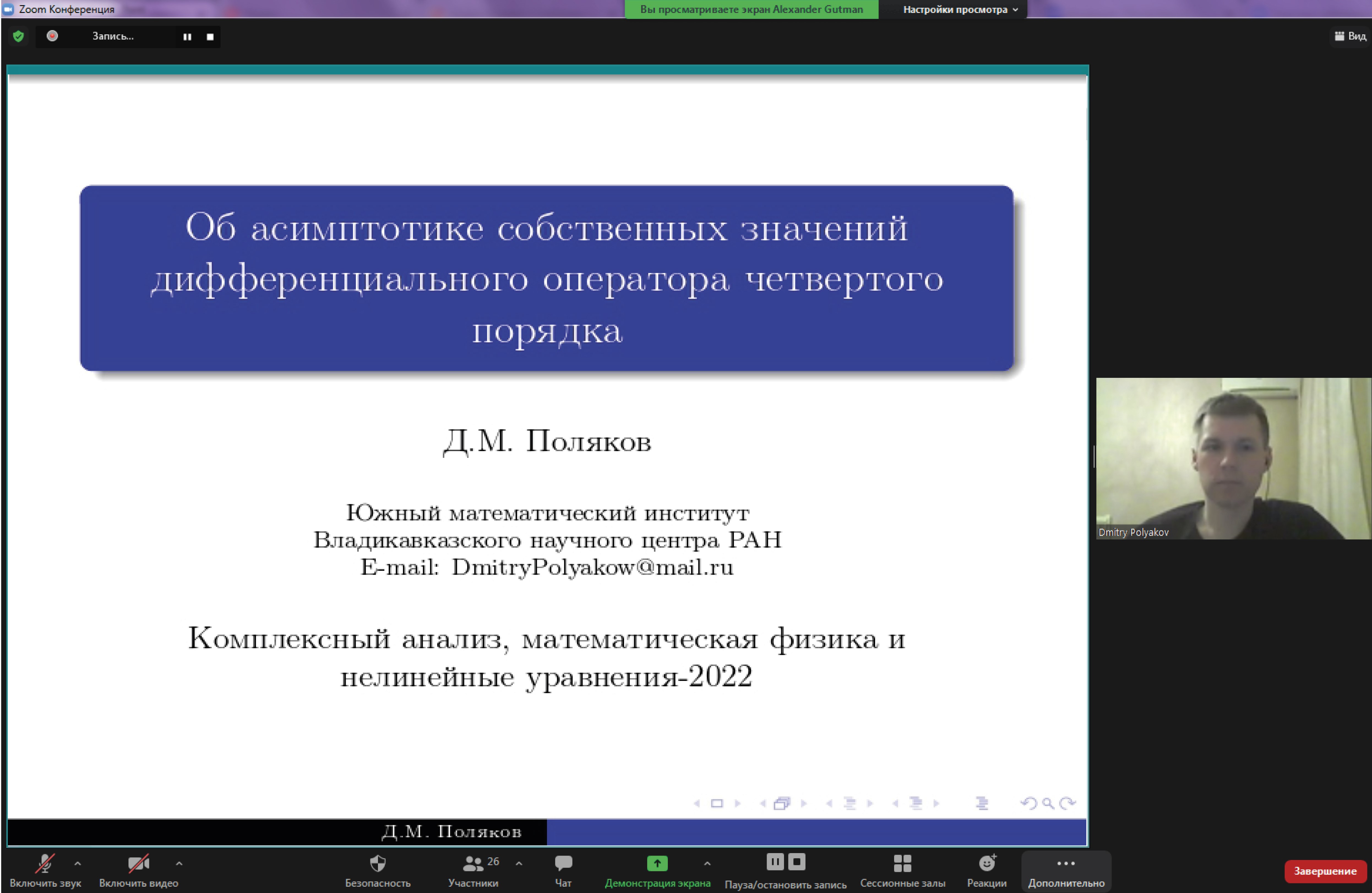Click the green encryption shield icon

click(18, 36)
